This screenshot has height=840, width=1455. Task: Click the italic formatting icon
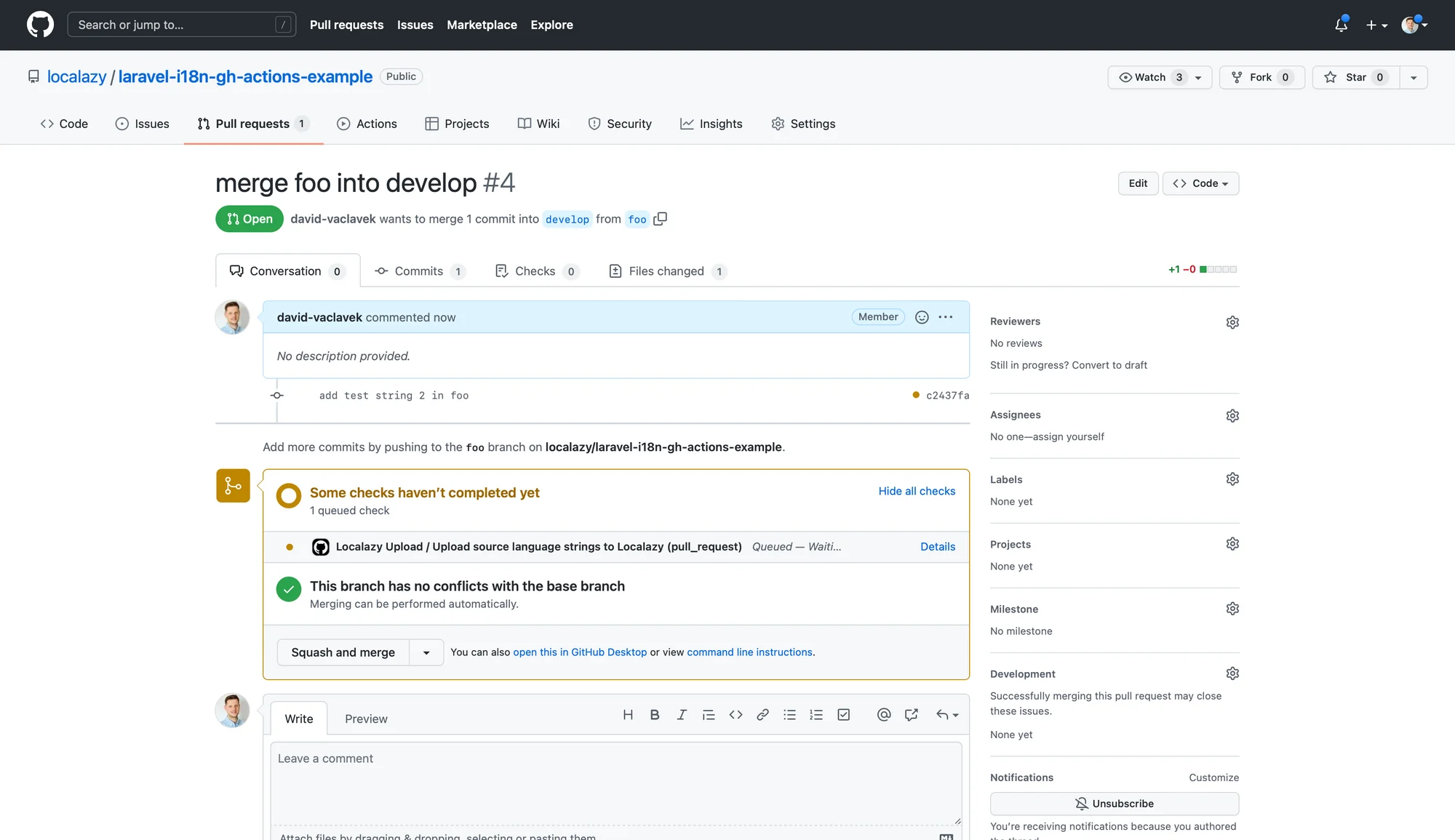682,715
